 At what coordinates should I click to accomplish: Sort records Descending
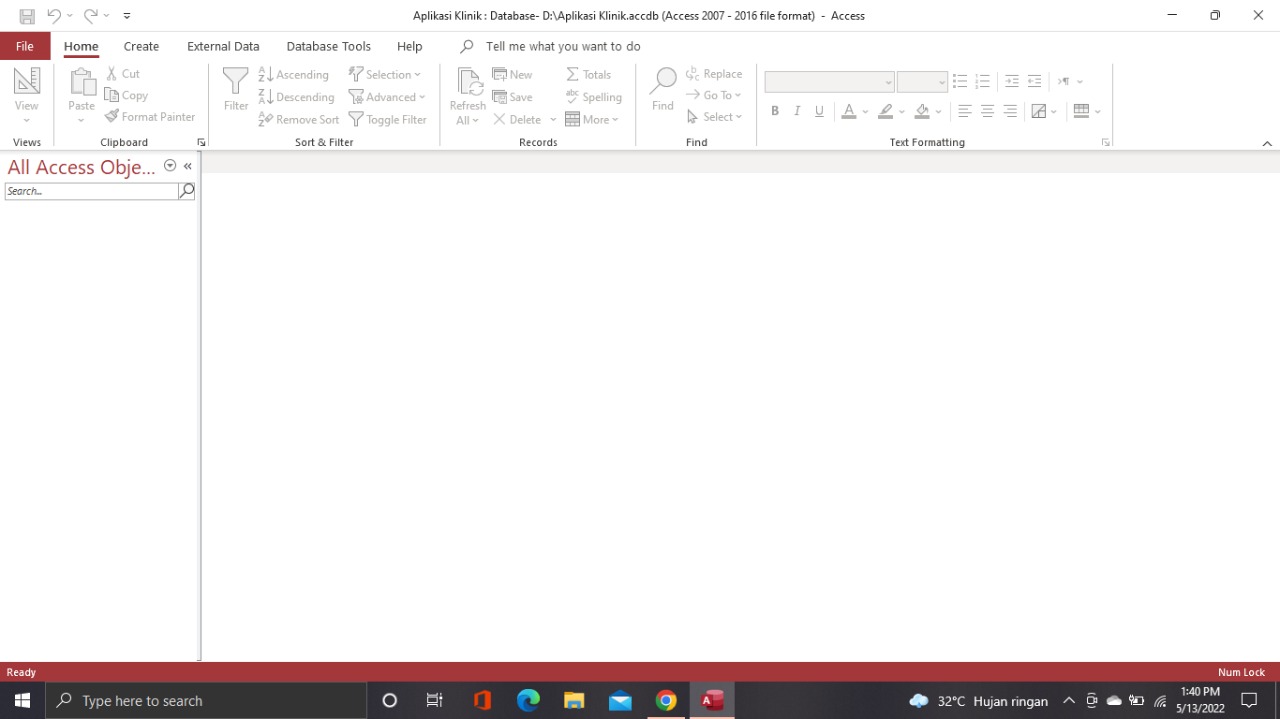click(296, 97)
